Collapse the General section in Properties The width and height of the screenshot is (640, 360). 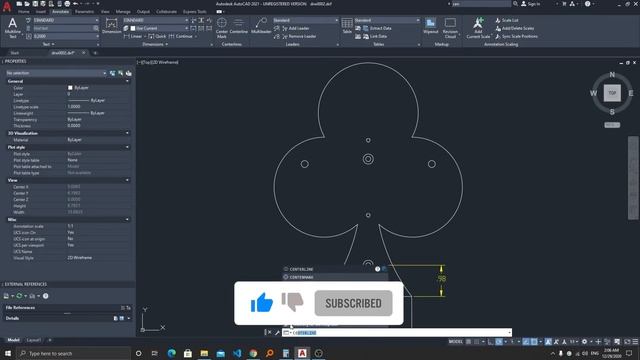coord(127,81)
